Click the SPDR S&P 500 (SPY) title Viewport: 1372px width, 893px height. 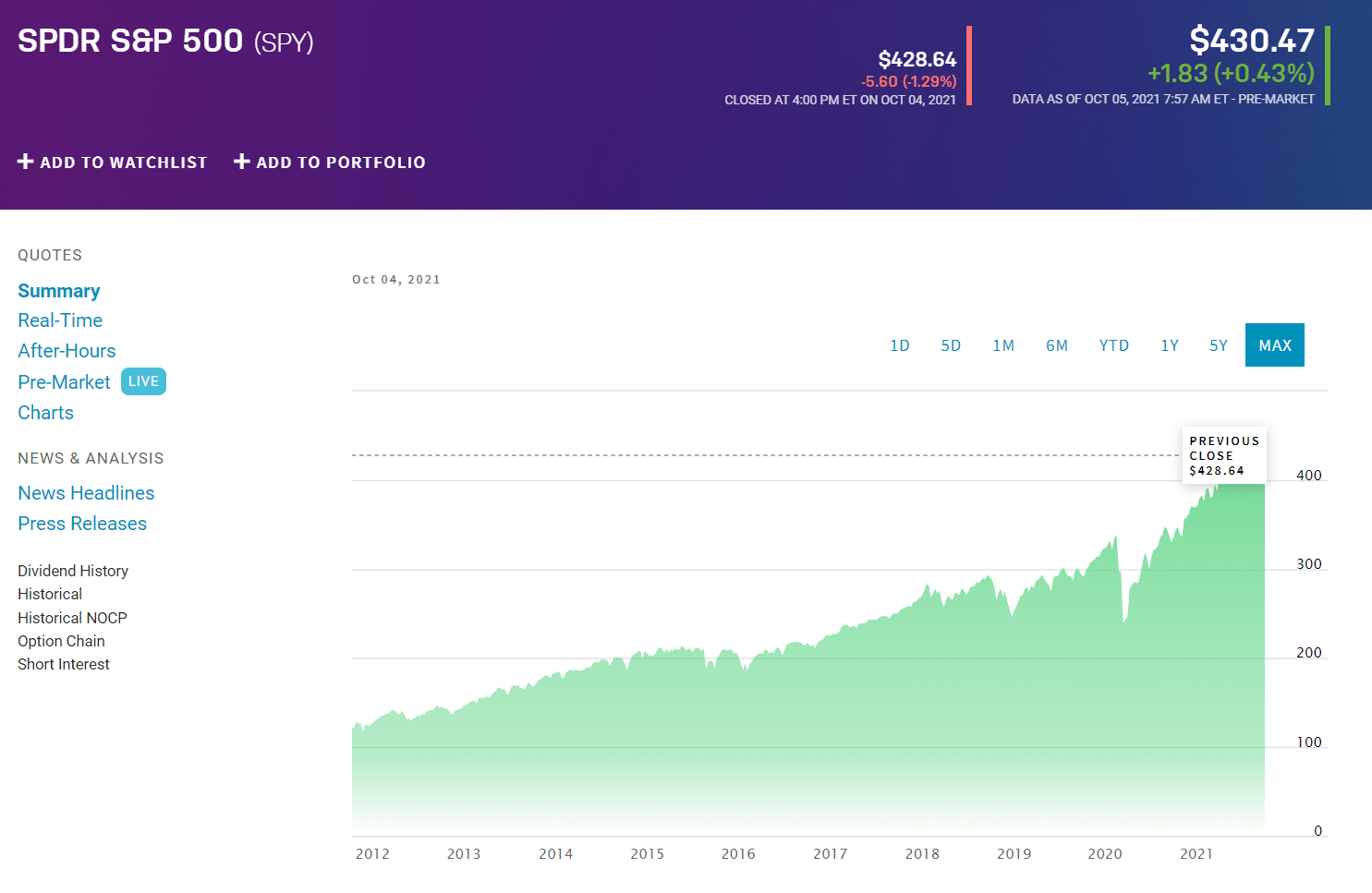[x=165, y=42]
